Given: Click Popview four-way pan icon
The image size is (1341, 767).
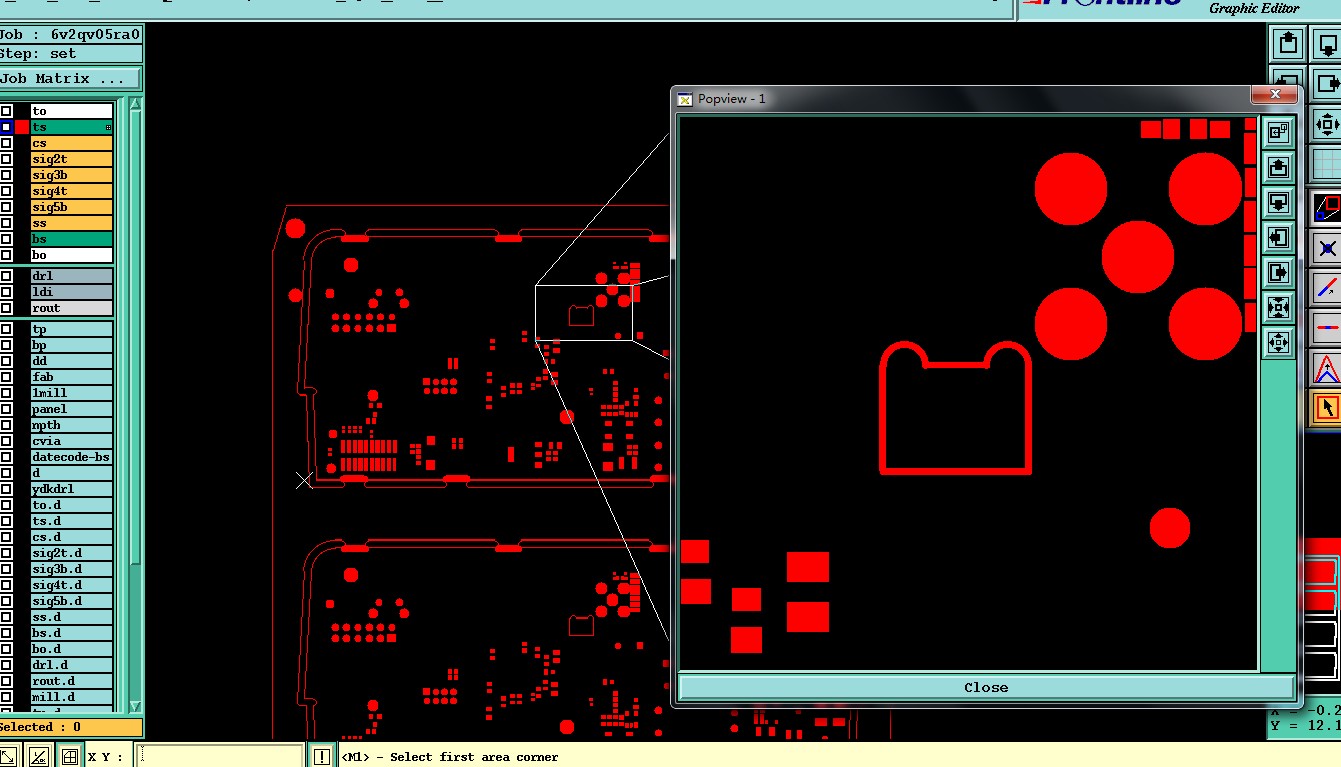Looking at the screenshot, I should tap(1278, 342).
